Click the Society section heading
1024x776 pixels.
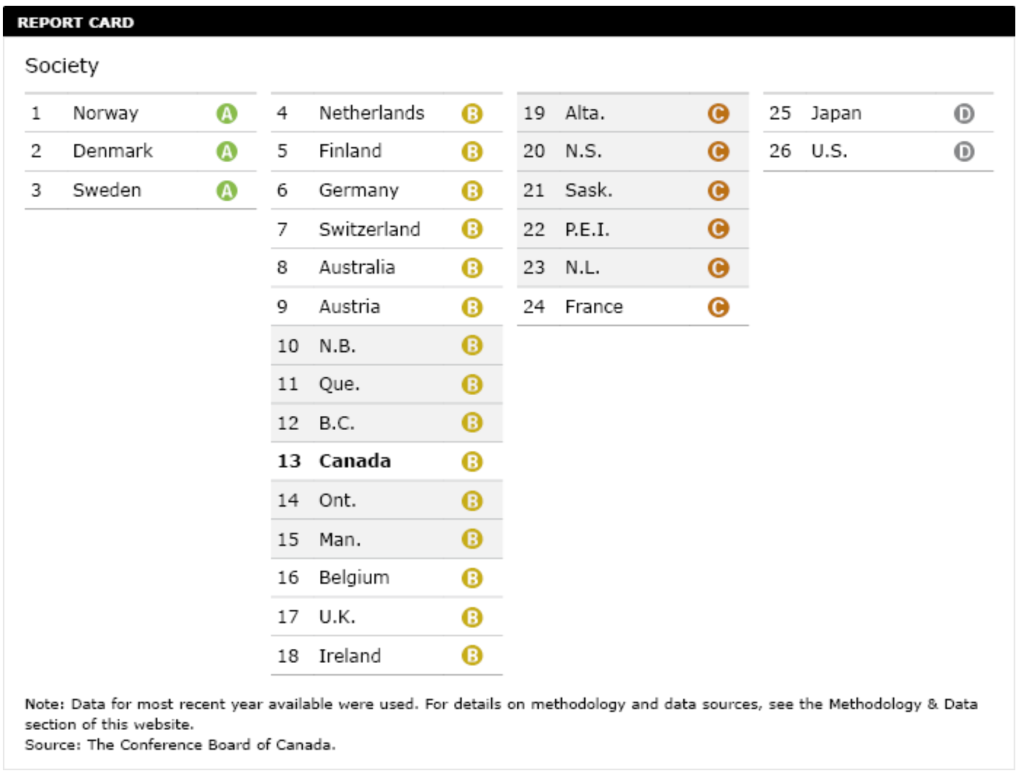coord(62,66)
